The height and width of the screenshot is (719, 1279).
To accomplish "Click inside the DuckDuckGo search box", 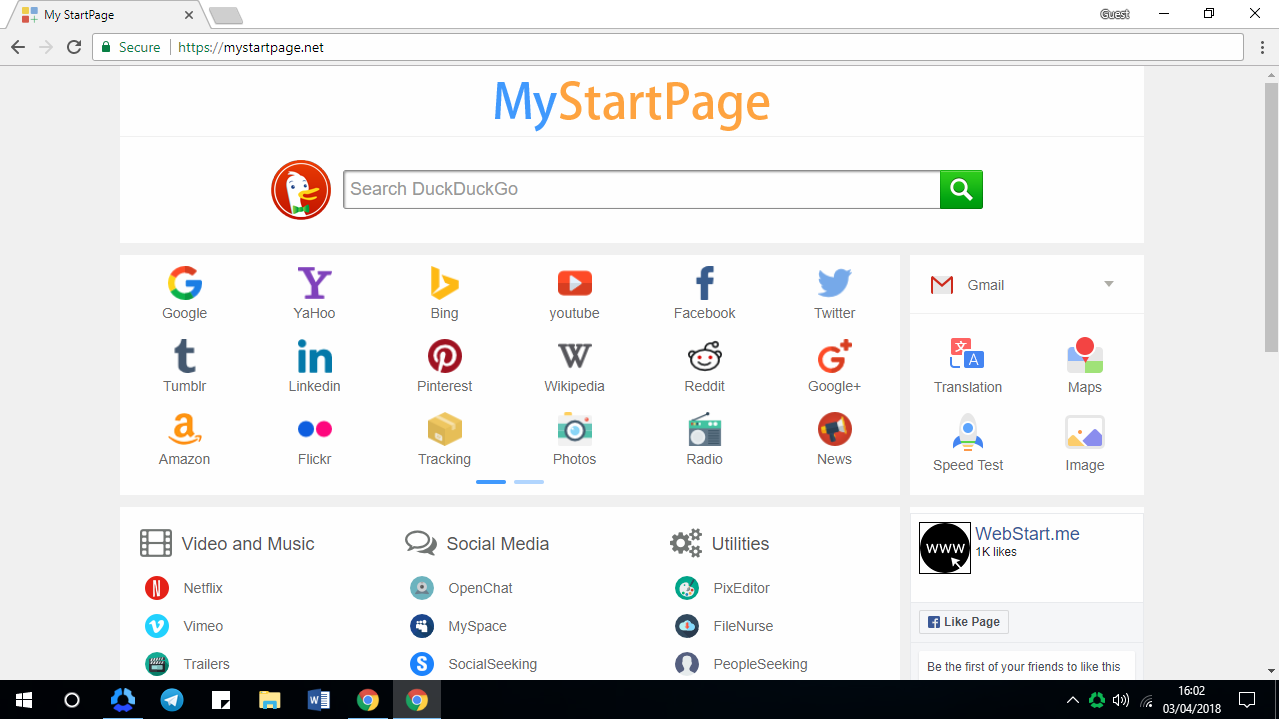I will pos(640,189).
